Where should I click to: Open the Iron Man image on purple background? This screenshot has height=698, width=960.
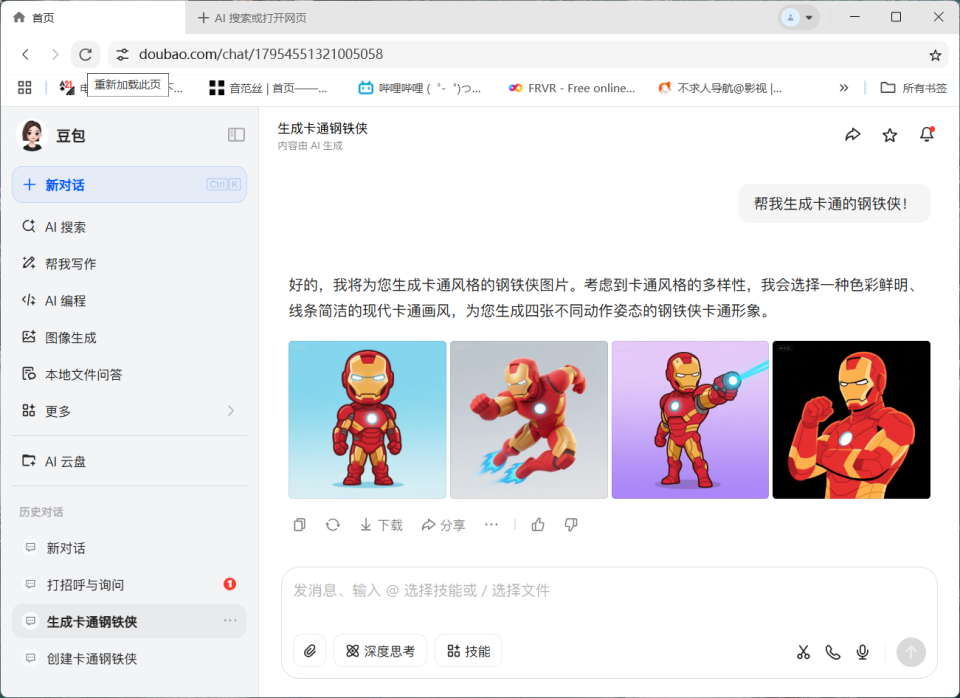(690, 420)
